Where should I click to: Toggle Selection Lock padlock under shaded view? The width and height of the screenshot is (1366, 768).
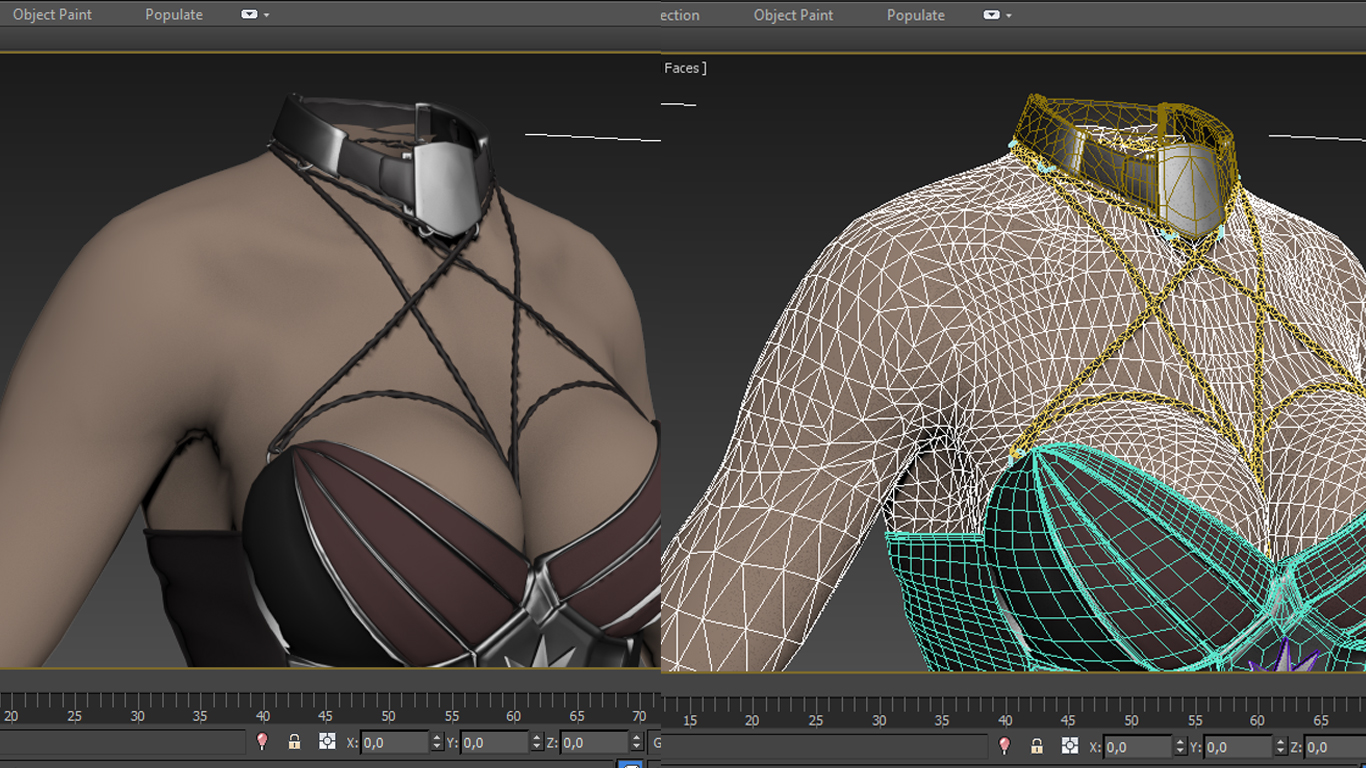(x=294, y=742)
